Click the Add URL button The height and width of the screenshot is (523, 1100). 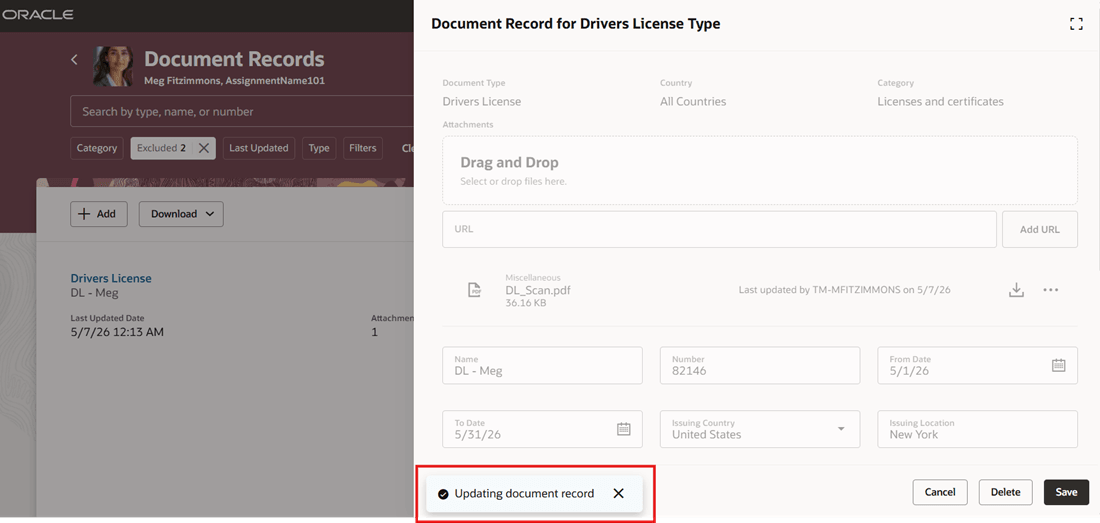[1040, 229]
